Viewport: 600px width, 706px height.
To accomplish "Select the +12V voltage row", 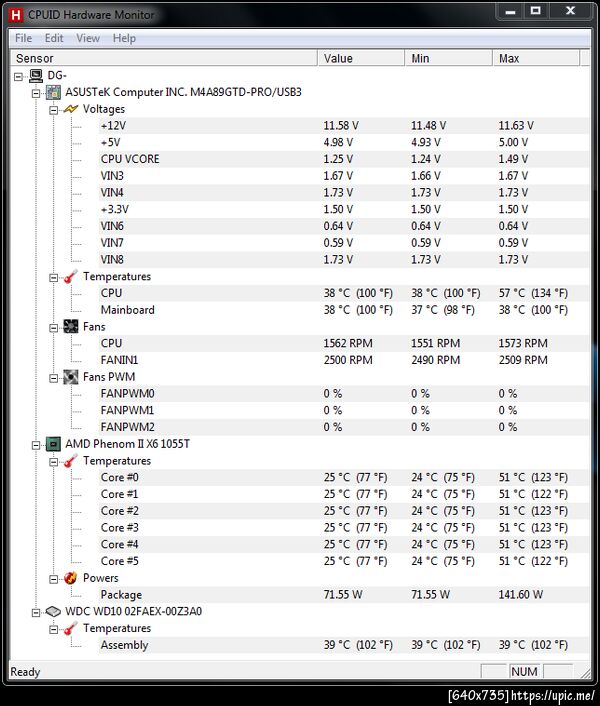I will [x=344, y=126].
